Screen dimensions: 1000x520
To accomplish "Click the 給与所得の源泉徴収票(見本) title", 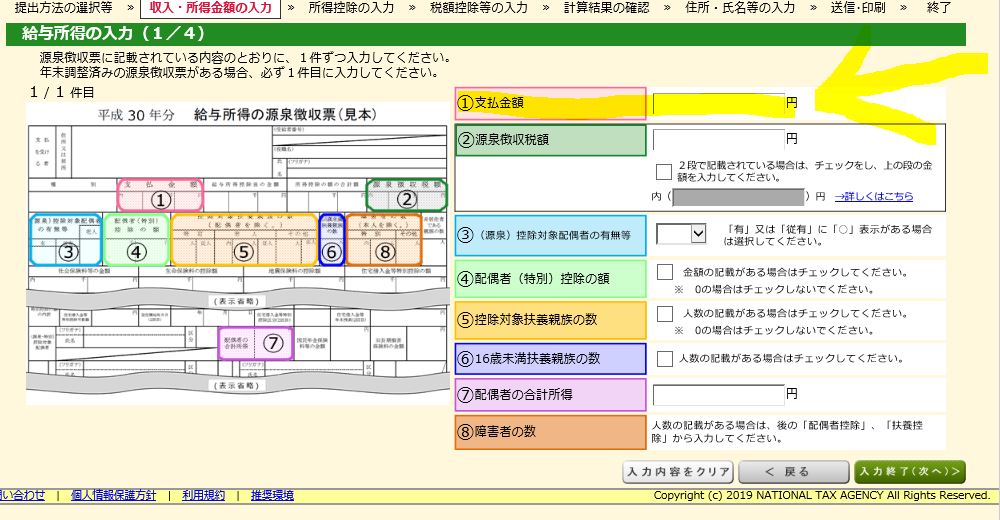I will coord(285,115).
